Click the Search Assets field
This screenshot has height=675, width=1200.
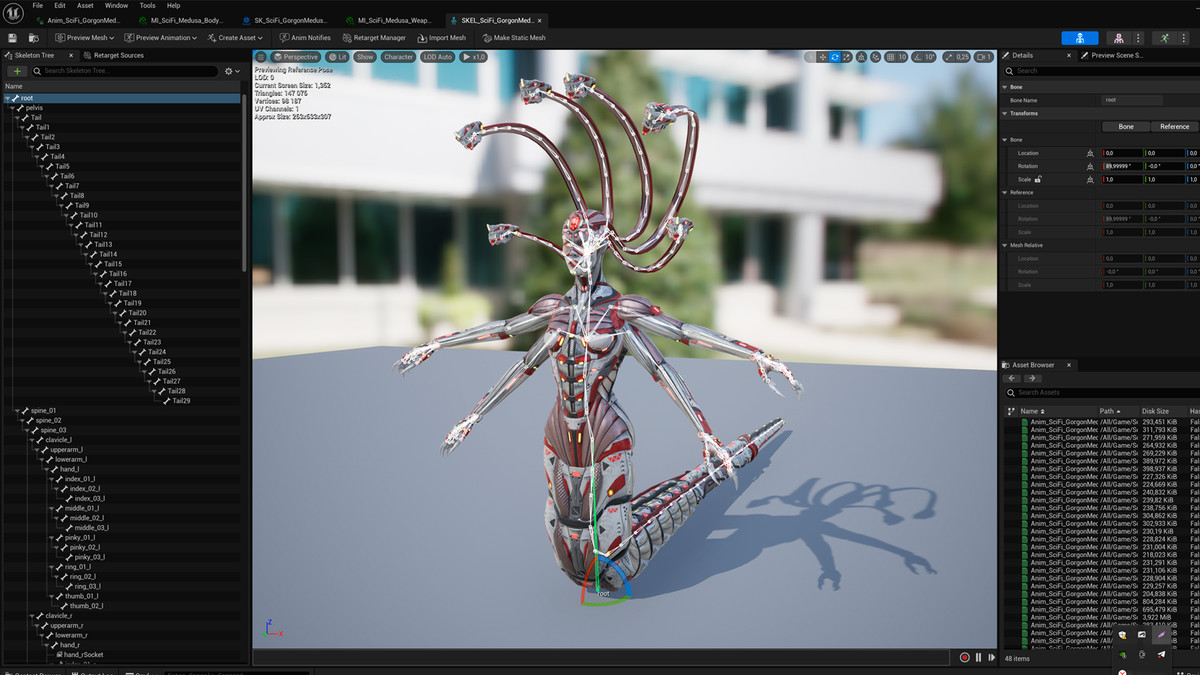point(1101,392)
